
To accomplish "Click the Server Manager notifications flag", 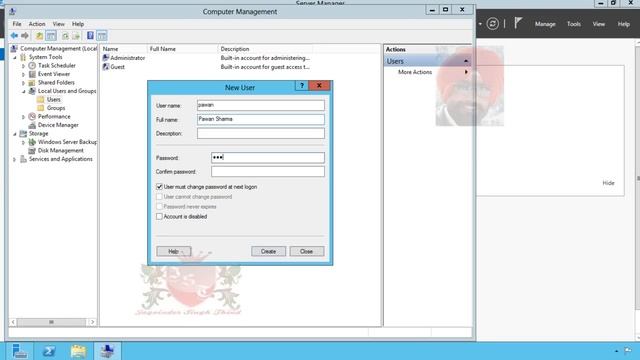I will tap(518, 23).
